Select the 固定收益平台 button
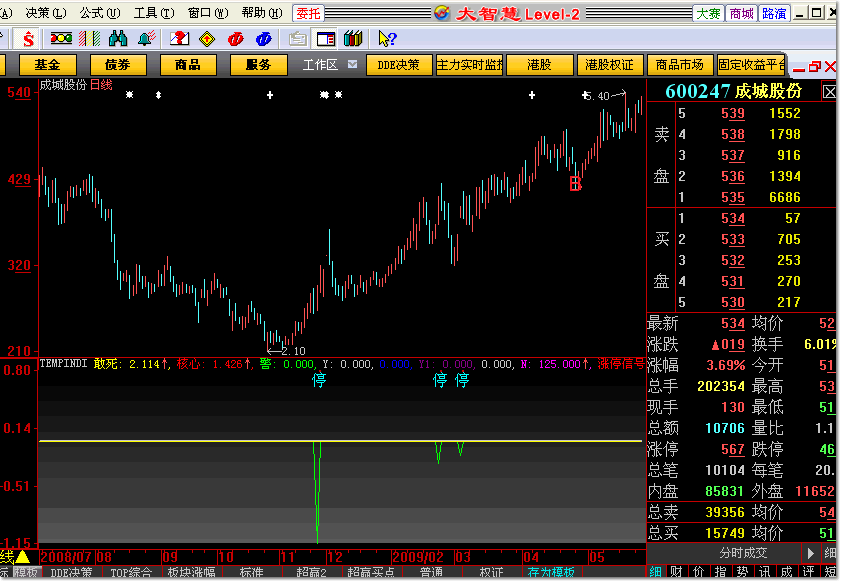This screenshot has height=583, width=843. 751,65
